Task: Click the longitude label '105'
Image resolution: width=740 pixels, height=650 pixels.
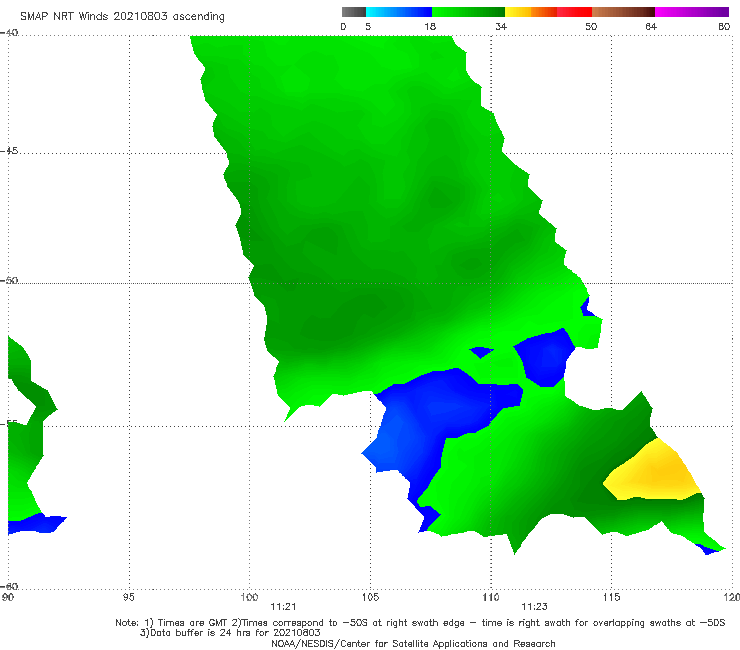Action: (370, 598)
